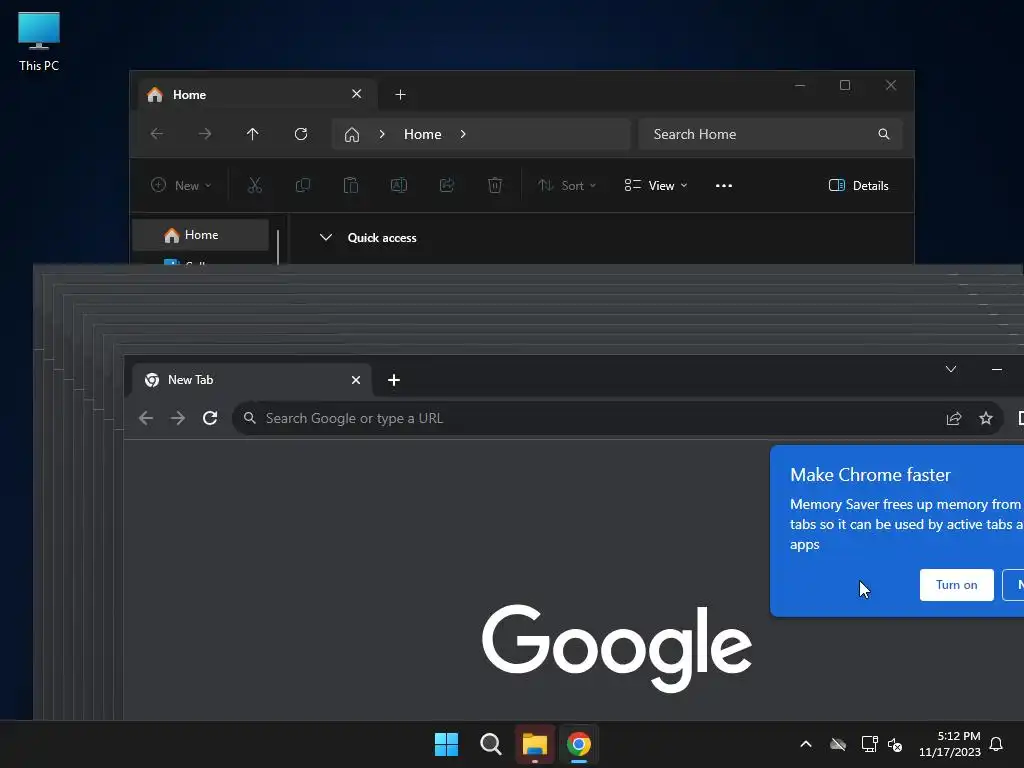Click chevron before Home breadcrumb
1024x768 pixels.
(x=382, y=134)
